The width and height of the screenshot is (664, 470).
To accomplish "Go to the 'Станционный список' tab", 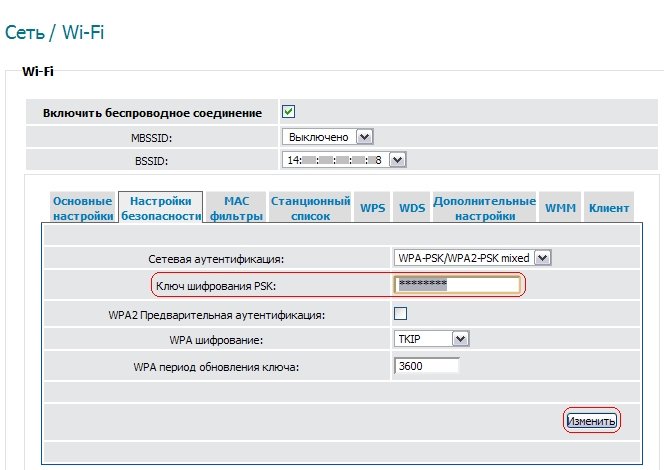I will pos(310,207).
